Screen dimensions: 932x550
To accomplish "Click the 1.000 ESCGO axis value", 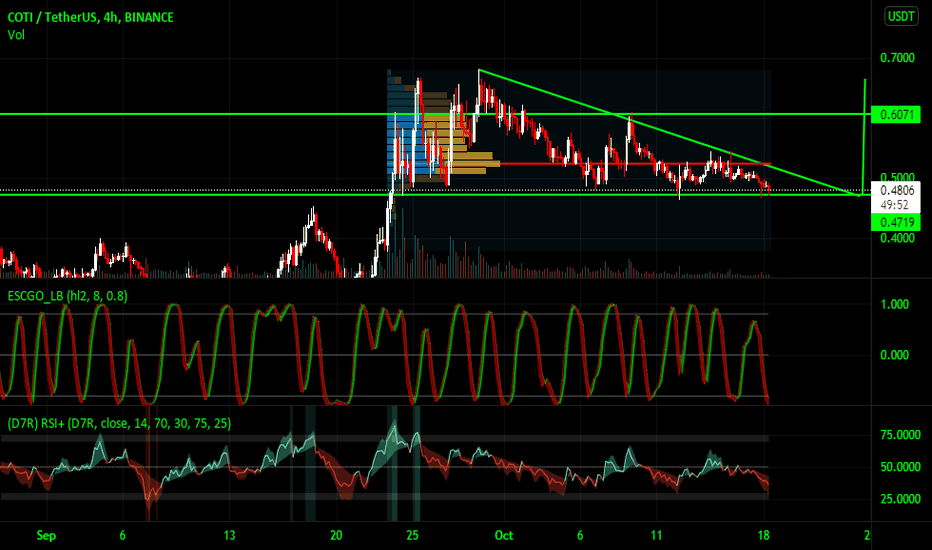I will pyautogui.click(x=894, y=304).
